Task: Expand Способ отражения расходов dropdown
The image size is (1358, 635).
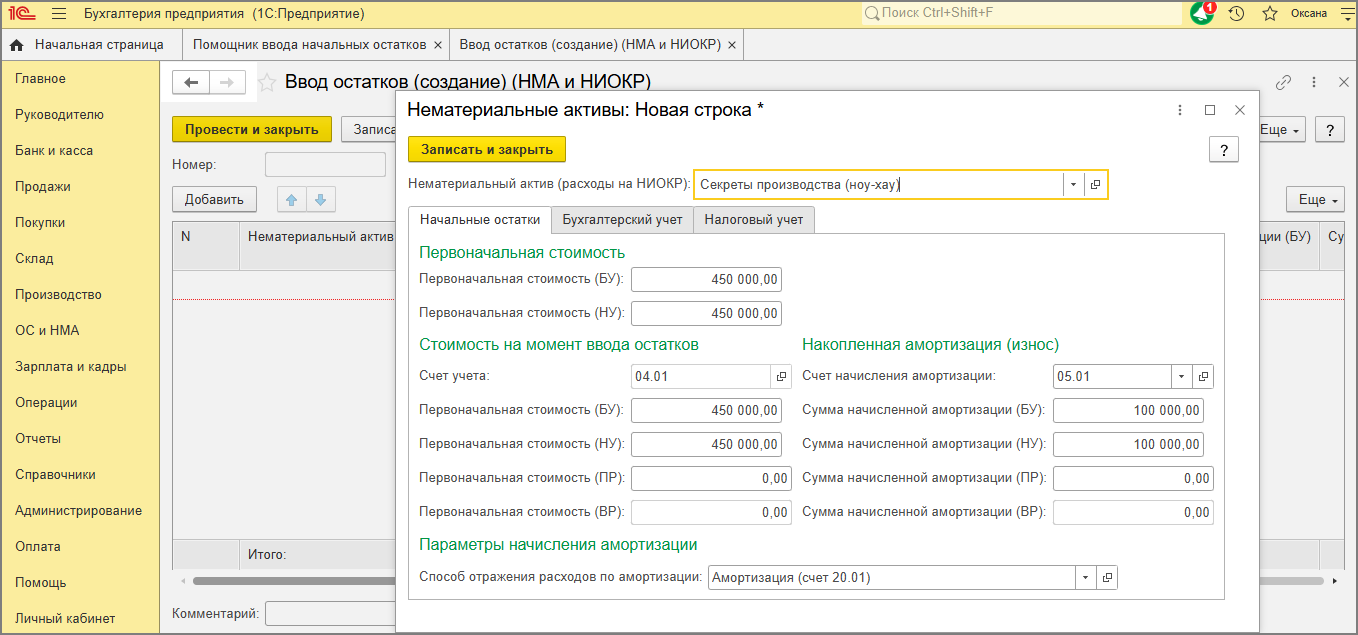Action: [x=1086, y=577]
